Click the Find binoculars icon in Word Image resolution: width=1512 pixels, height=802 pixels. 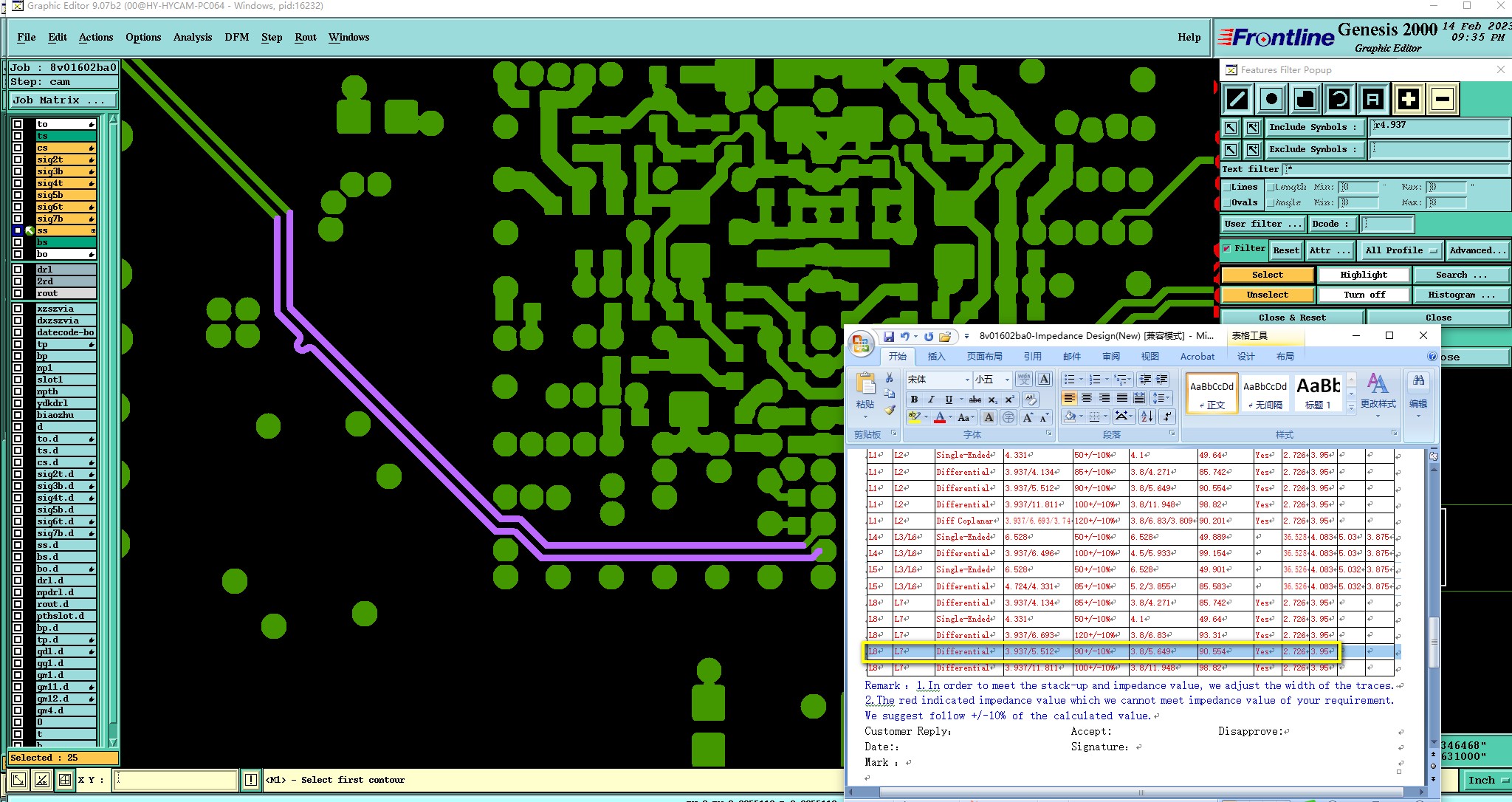pyautogui.click(x=1418, y=381)
